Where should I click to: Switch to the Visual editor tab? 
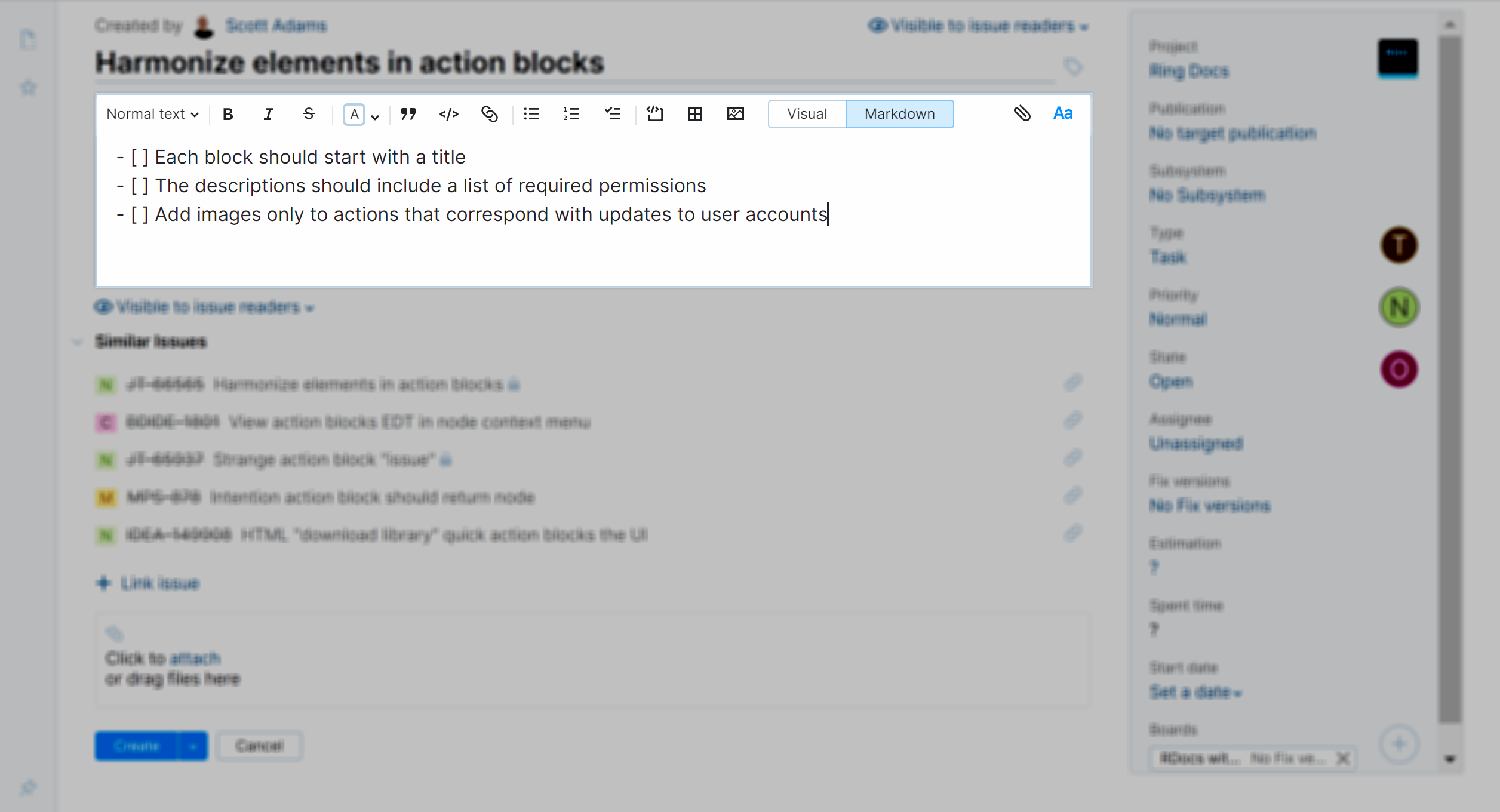pyautogui.click(x=807, y=114)
